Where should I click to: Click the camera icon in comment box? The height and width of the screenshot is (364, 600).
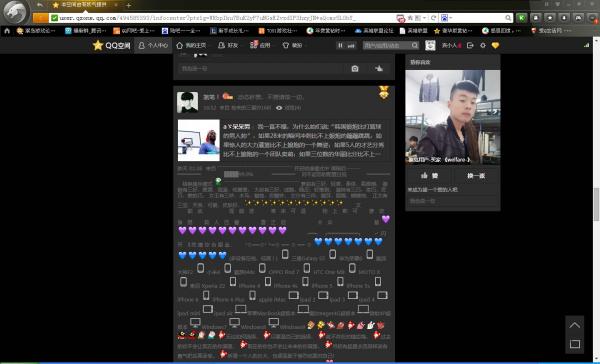[355, 69]
